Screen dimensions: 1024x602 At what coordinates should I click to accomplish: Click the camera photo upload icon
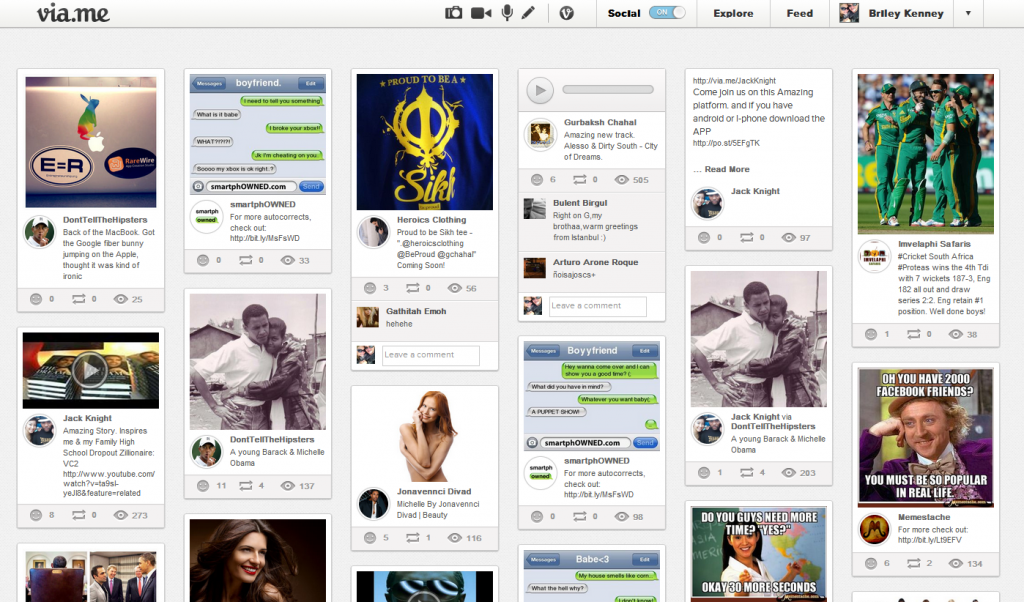(454, 13)
